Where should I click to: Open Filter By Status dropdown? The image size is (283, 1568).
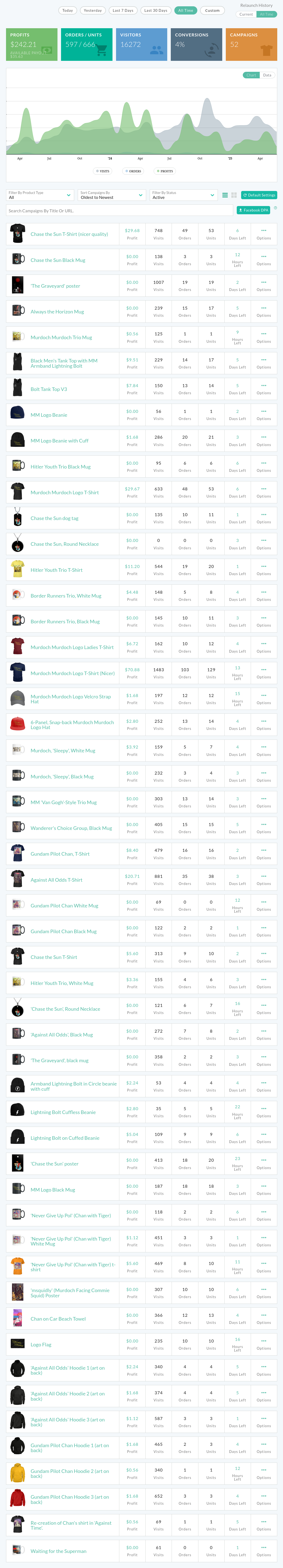coord(184,195)
